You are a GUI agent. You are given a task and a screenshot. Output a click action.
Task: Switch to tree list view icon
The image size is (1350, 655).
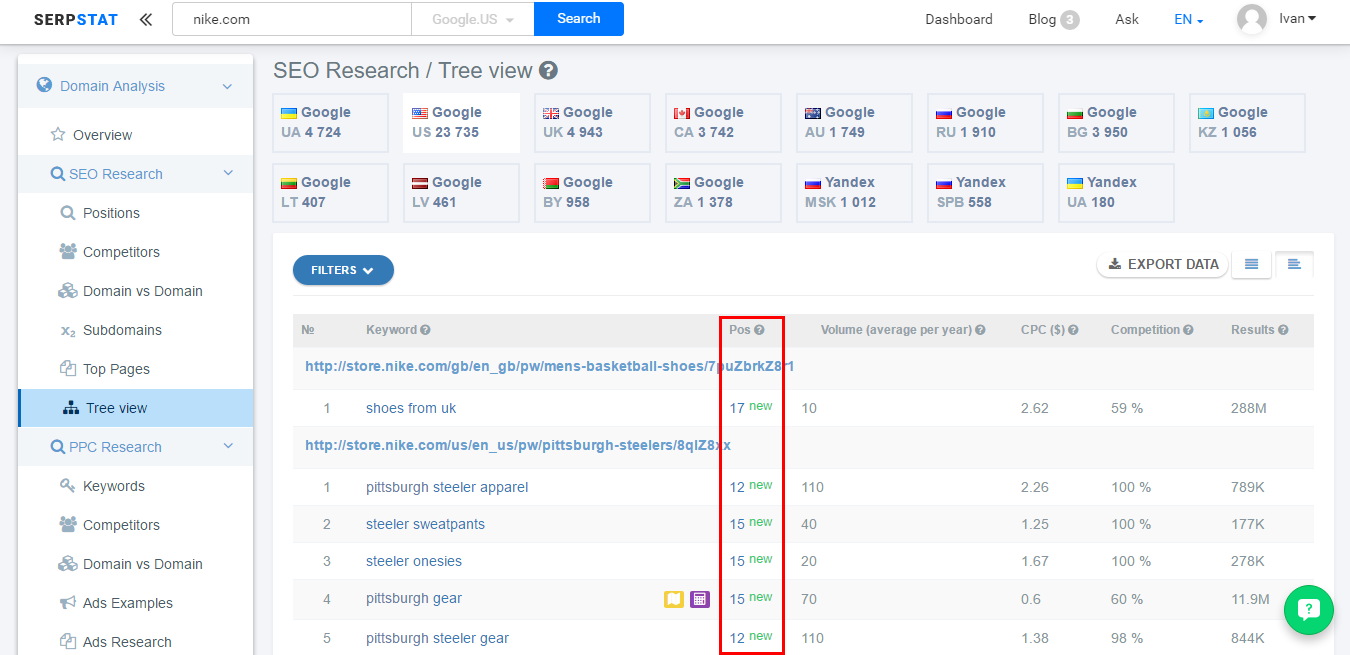(x=1294, y=264)
